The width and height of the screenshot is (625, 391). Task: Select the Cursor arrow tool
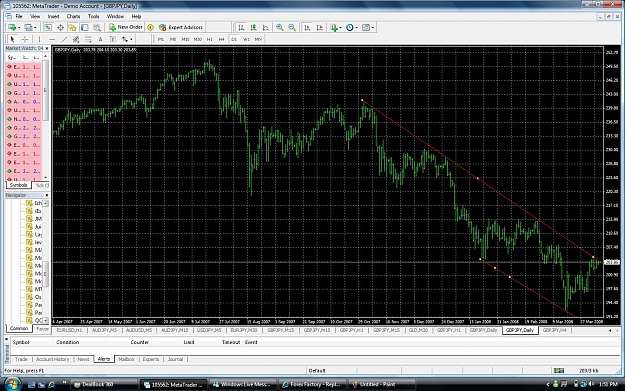[x=12, y=39]
